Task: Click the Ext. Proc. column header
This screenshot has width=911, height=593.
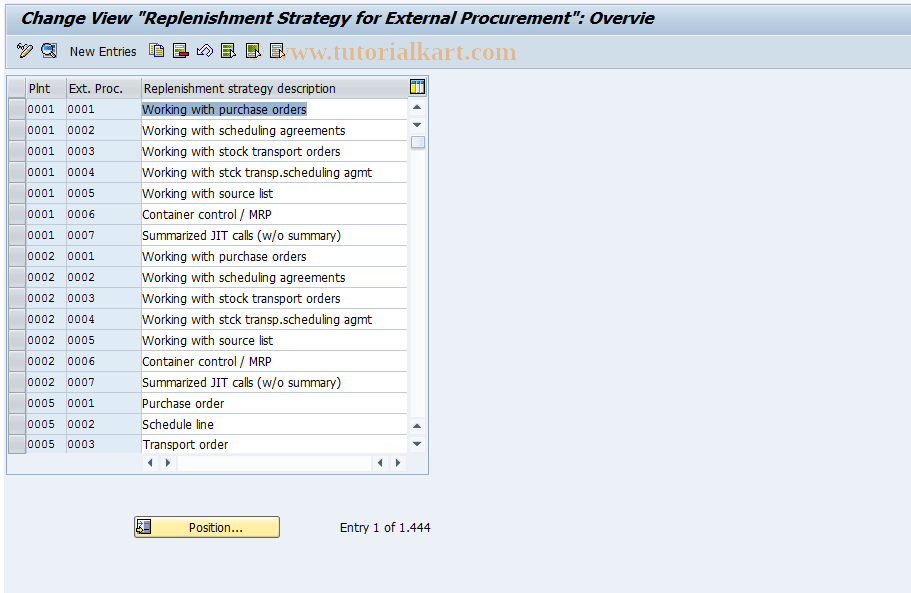Action: click(x=97, y=88)
